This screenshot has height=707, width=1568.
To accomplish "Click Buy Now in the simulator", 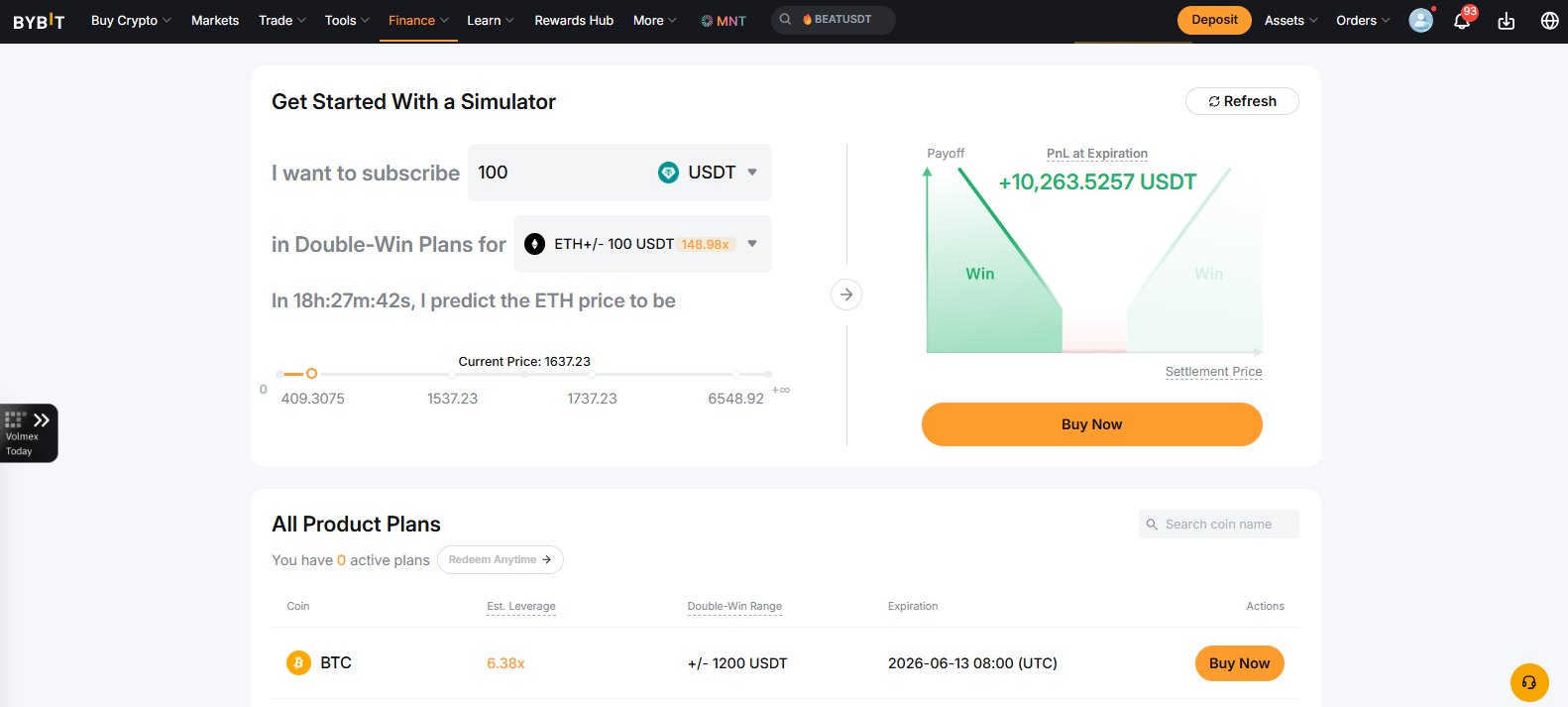I will 1092,424.
